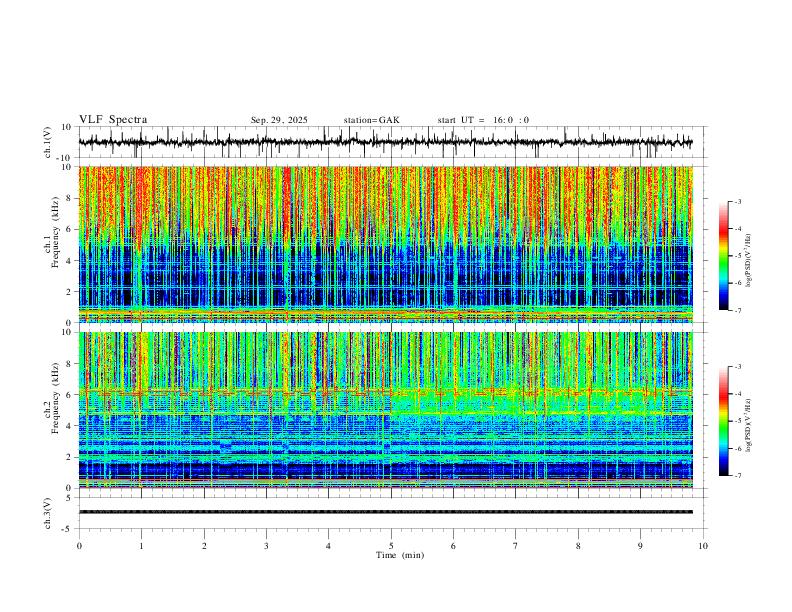Click the "-5" tick on ch.2 color bar
This screenshot has width=792, height=612.
click(x=737, y=421)
